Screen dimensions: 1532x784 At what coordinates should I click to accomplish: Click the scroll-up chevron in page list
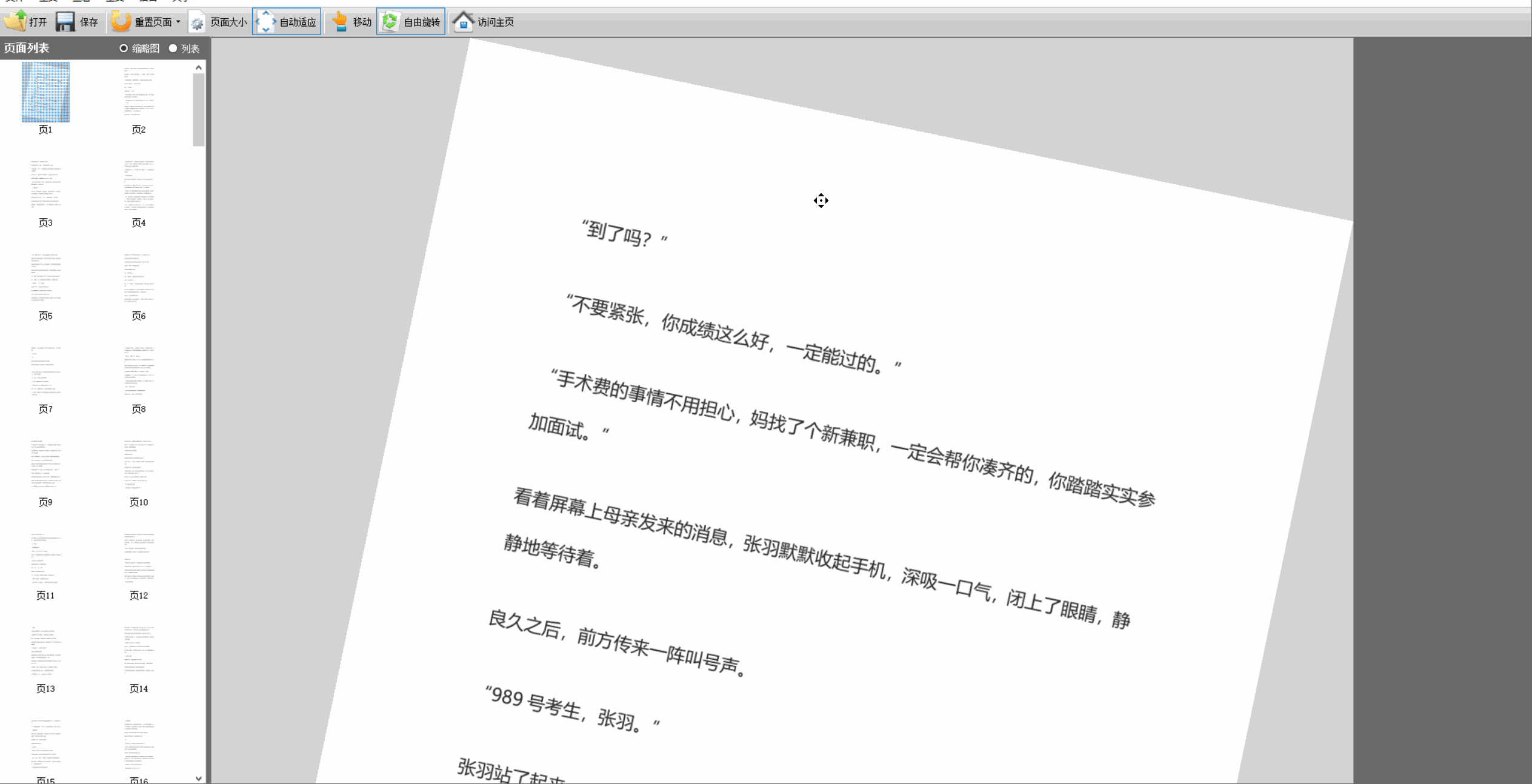(199, 67)
